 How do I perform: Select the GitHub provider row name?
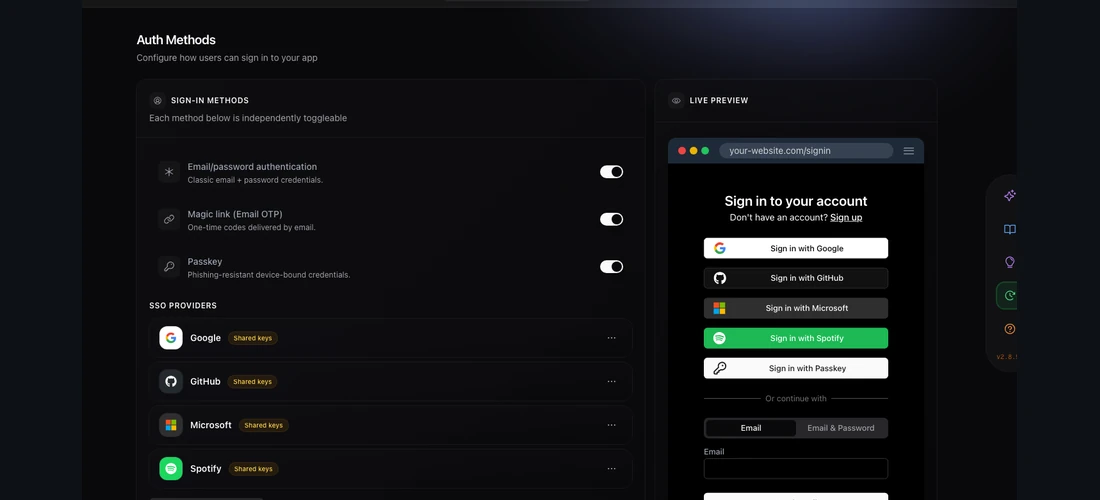coord(206,381)
